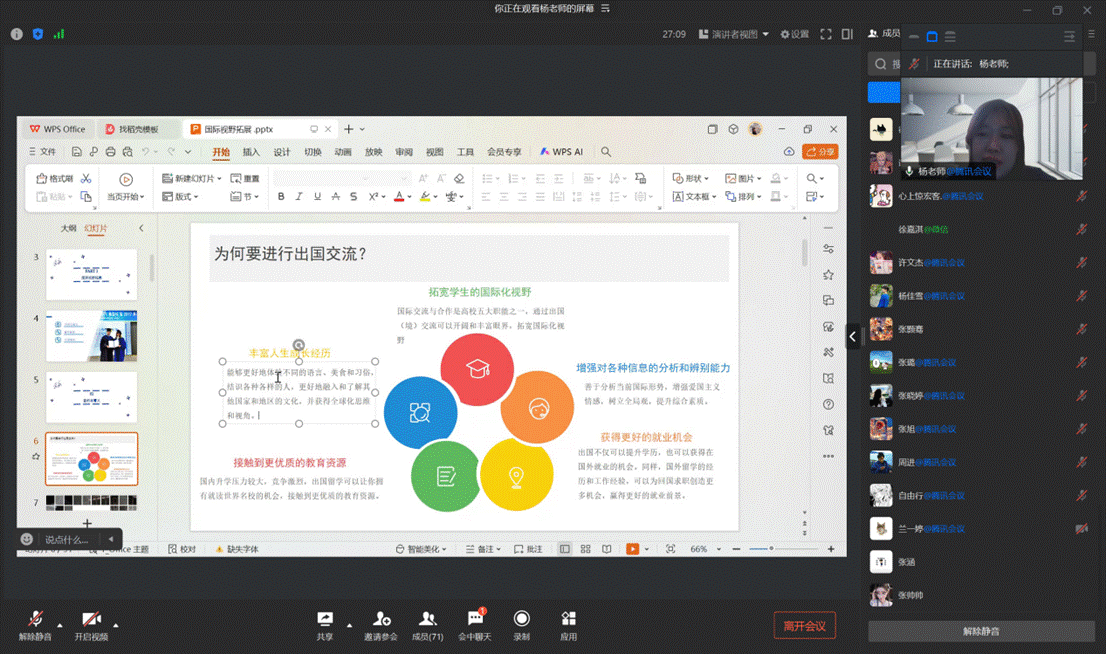The height and width of the screenshot is (654, 1106).
Task: Collapse the member panel with side arrow
Action: point(853,336)
